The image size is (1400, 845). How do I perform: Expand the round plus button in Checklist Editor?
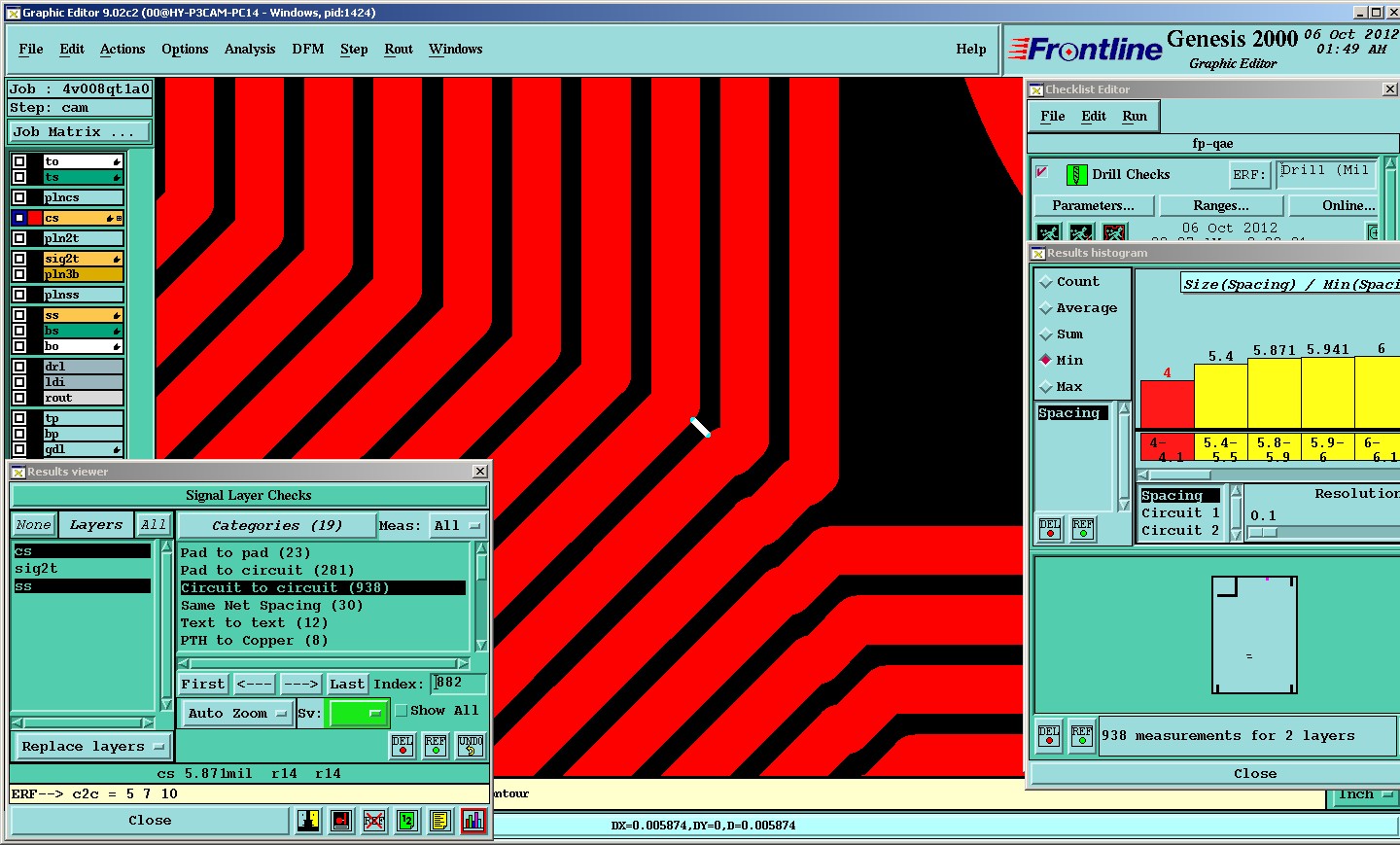click(x=1373, y=232)
